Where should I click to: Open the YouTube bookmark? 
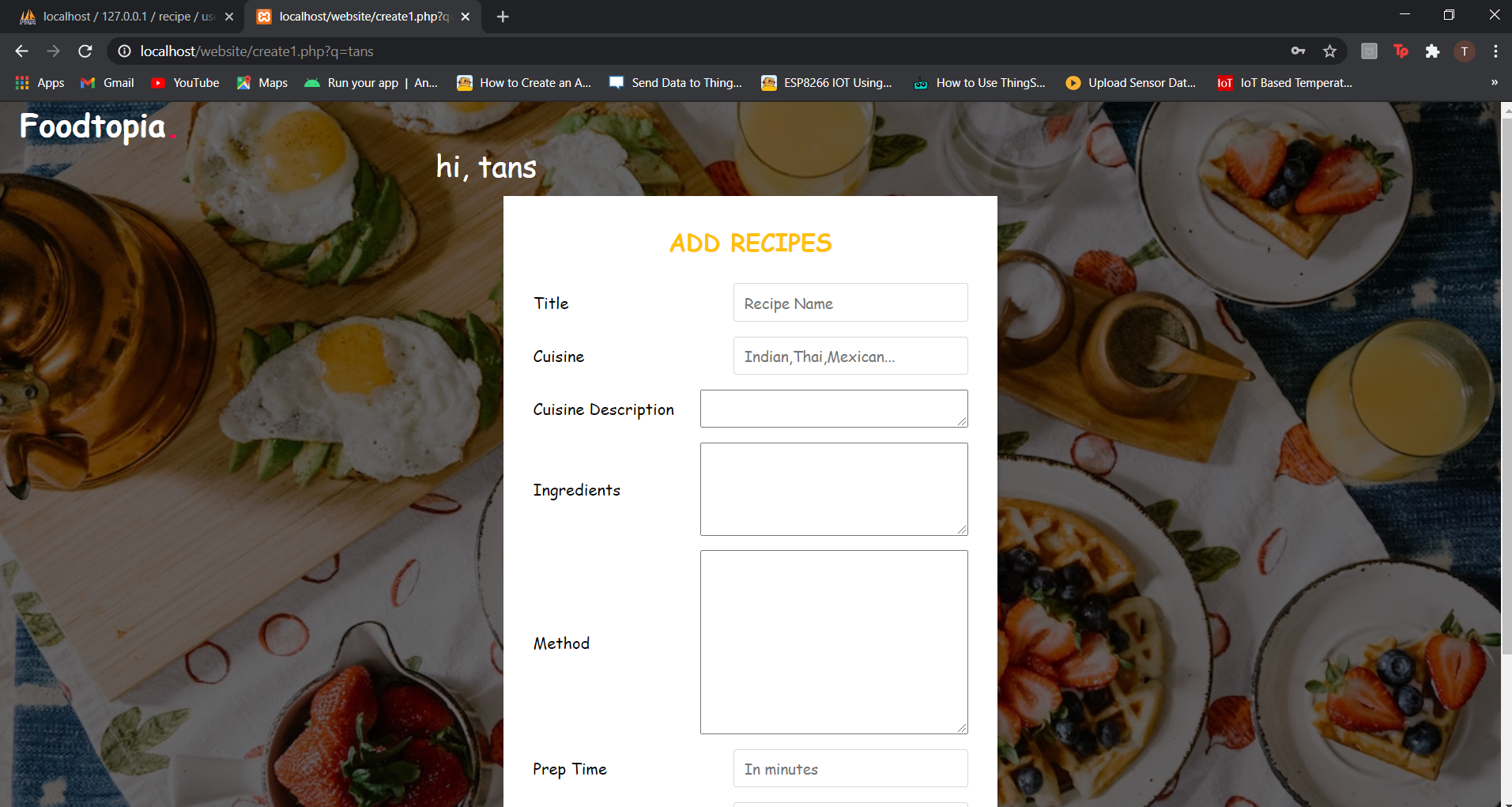pyautogui.click(x=184, y=82)
